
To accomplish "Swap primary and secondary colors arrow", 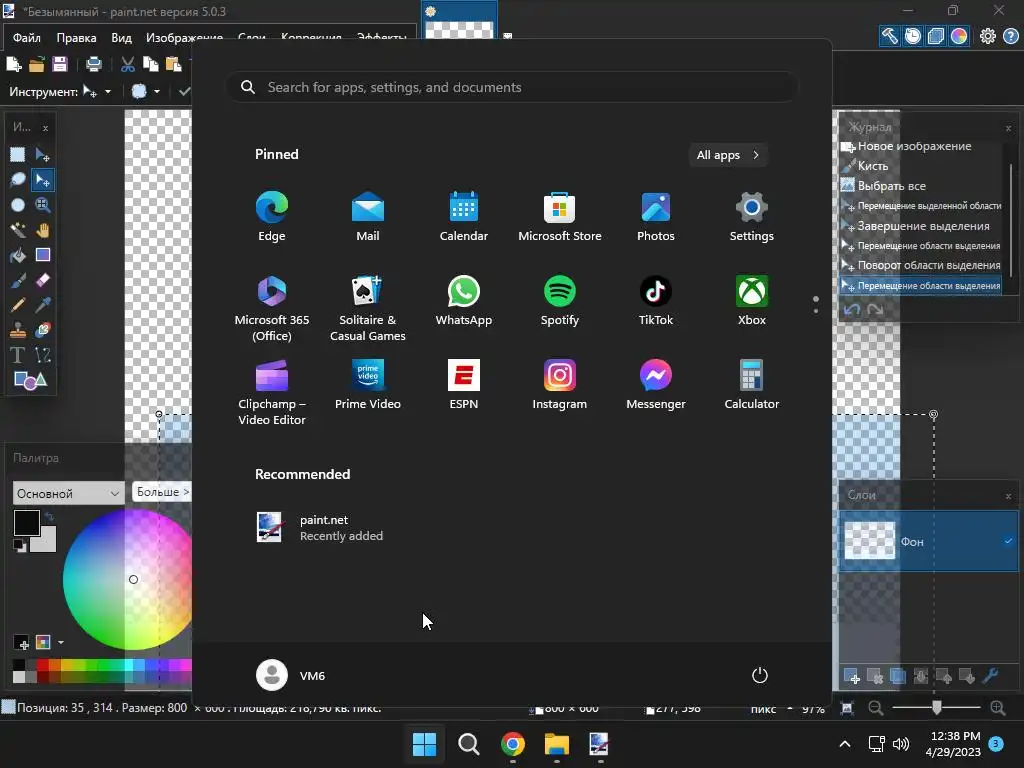I will (49, 517).
